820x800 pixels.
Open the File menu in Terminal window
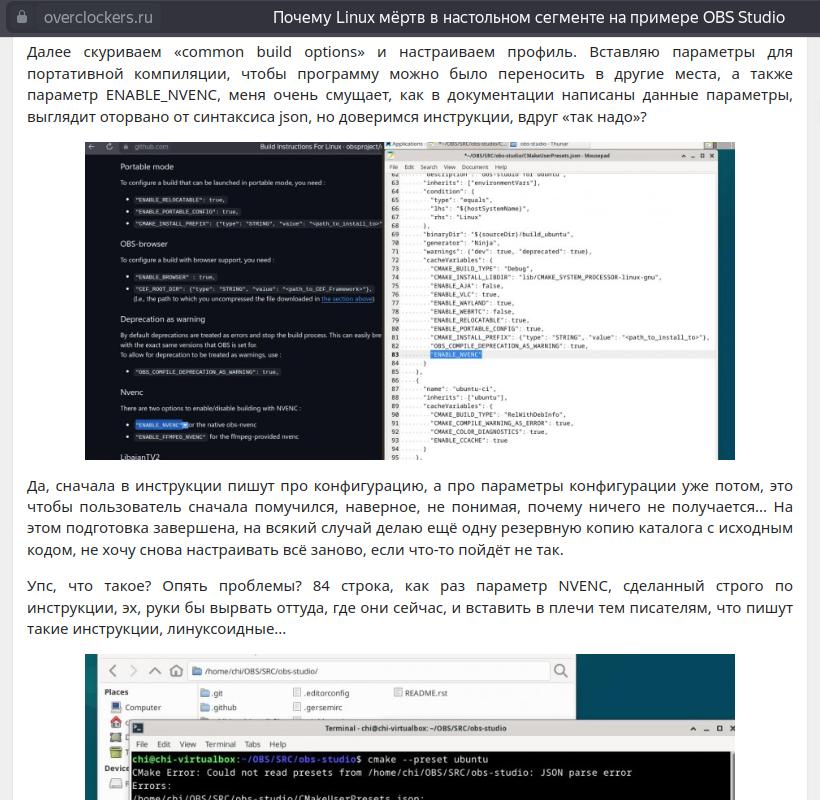pos(142,744)
